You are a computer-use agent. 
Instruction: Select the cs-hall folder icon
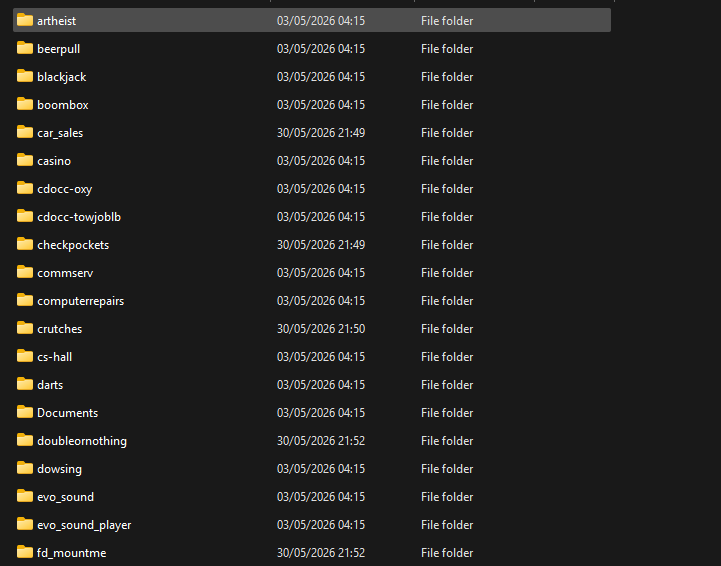(x=25, y=356)
